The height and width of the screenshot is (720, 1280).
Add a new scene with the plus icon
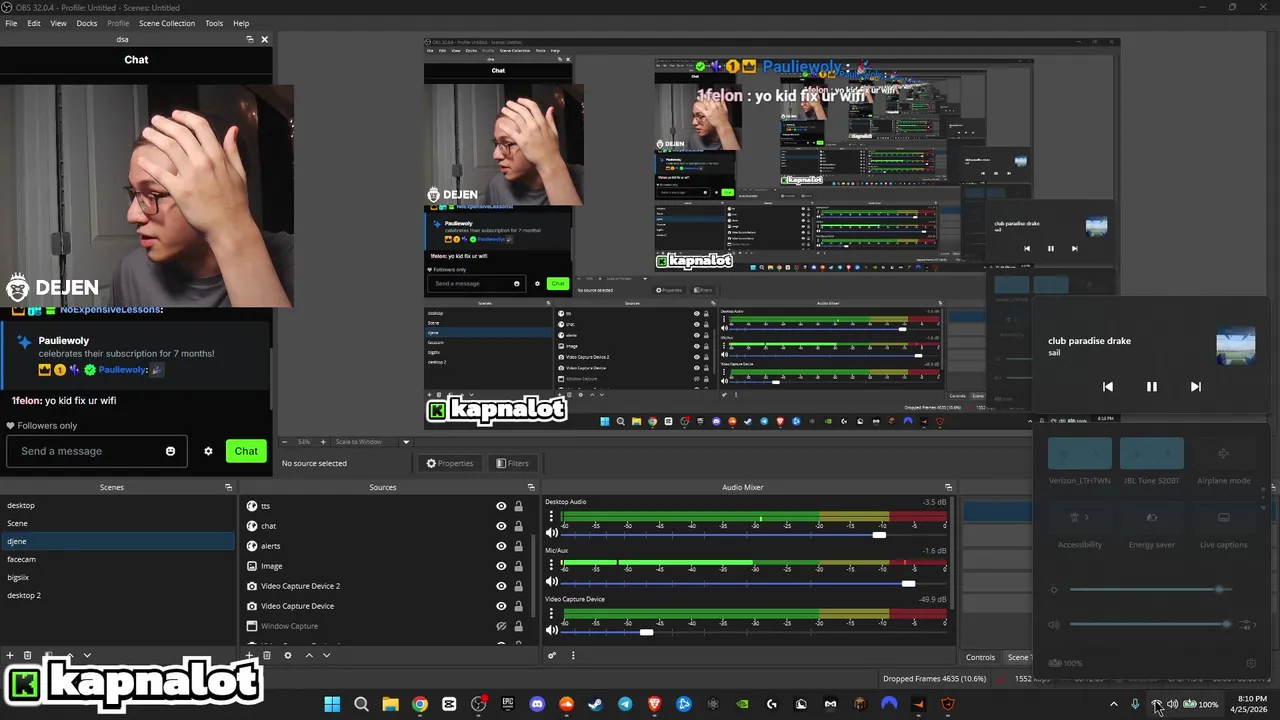click(10, 655)
